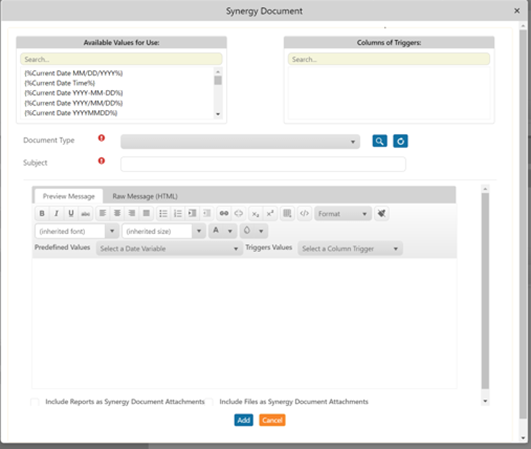Increase the text indent

tap(192, 213)
